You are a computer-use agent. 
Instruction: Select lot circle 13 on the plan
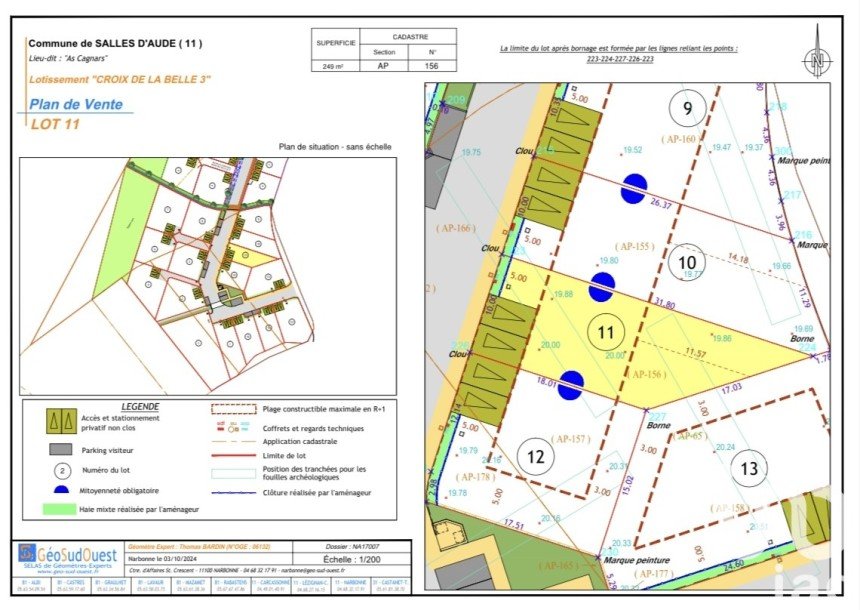point(749,468)
